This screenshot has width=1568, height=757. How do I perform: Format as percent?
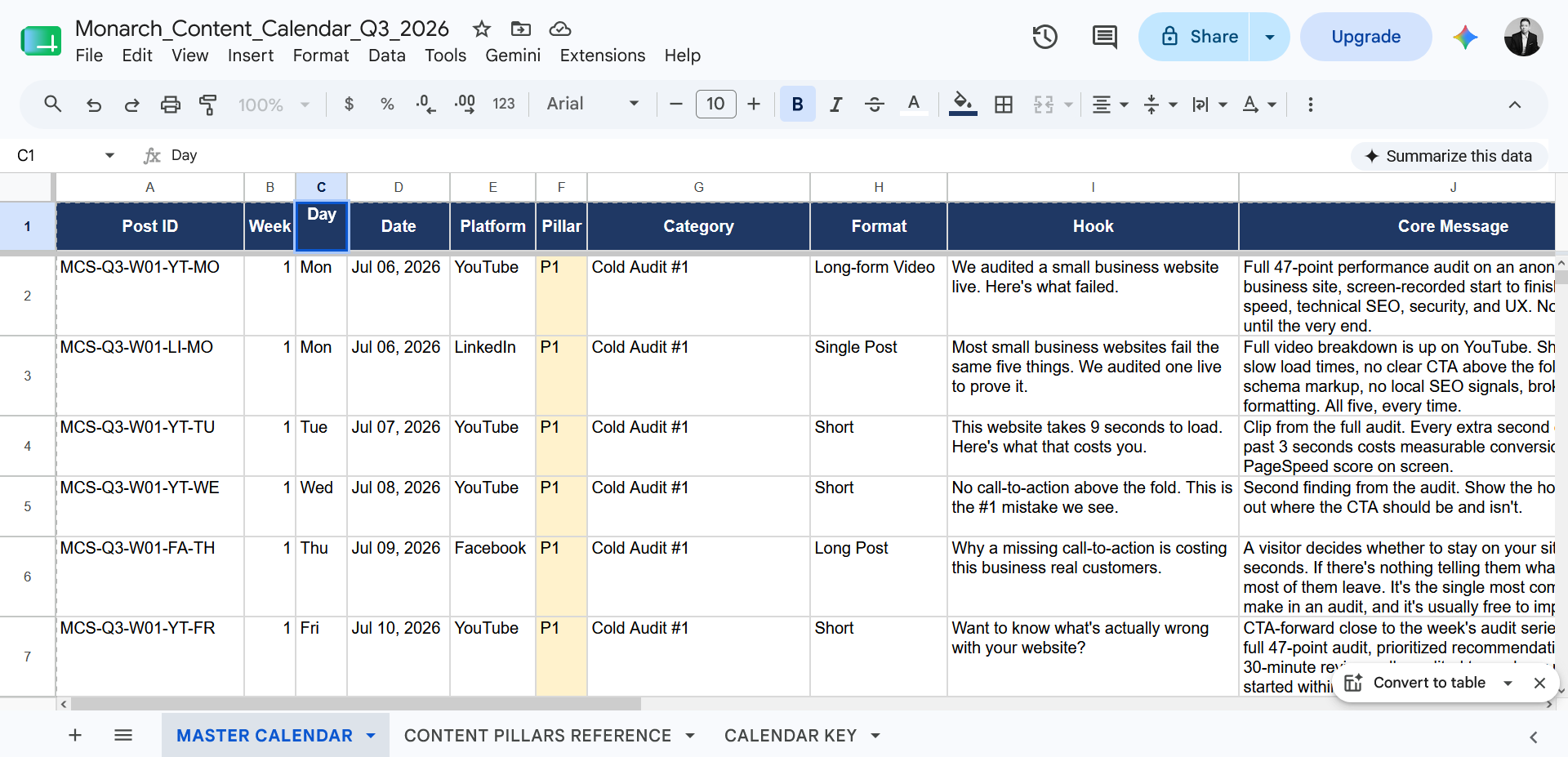[x=387, y=105]
